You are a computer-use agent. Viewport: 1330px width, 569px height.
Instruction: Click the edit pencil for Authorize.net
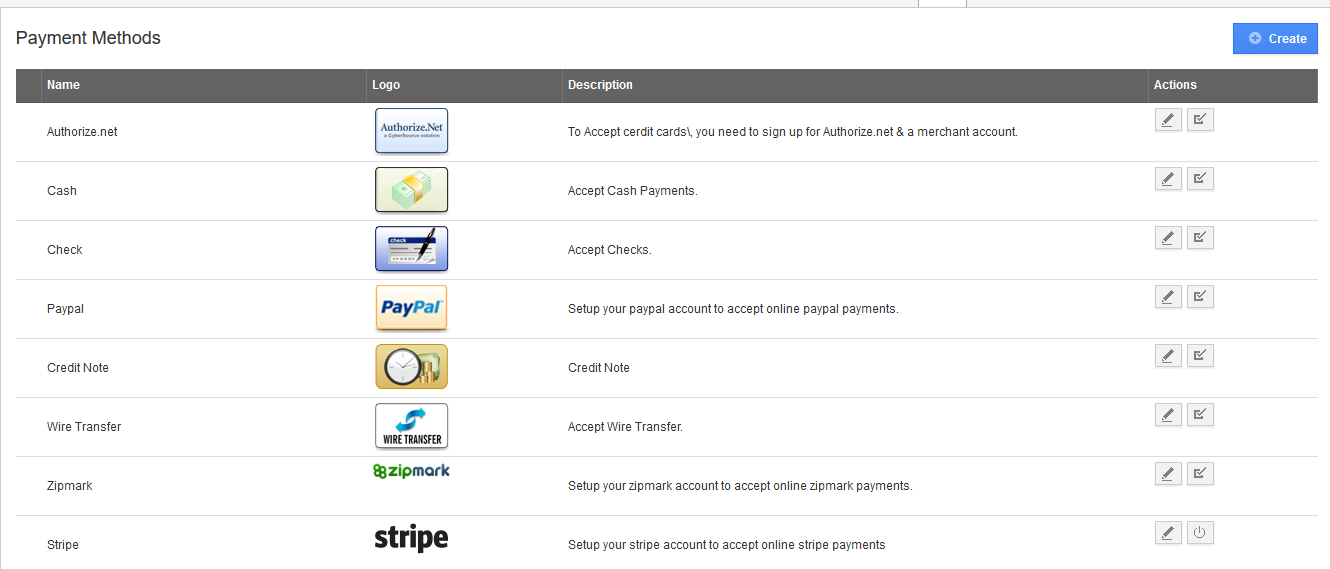tap(1167, 120)
